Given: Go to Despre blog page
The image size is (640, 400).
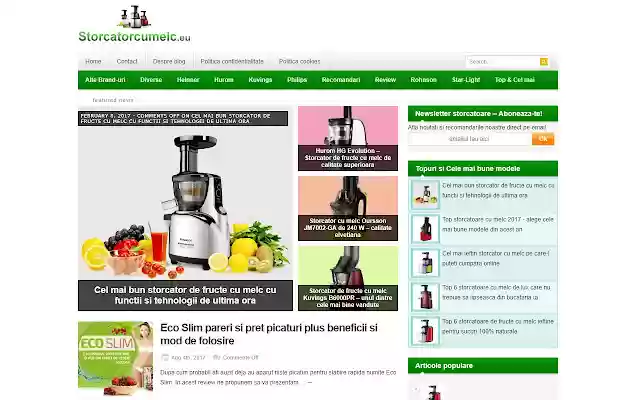Looking at the screenshot, I should click(x=169, y=61).
